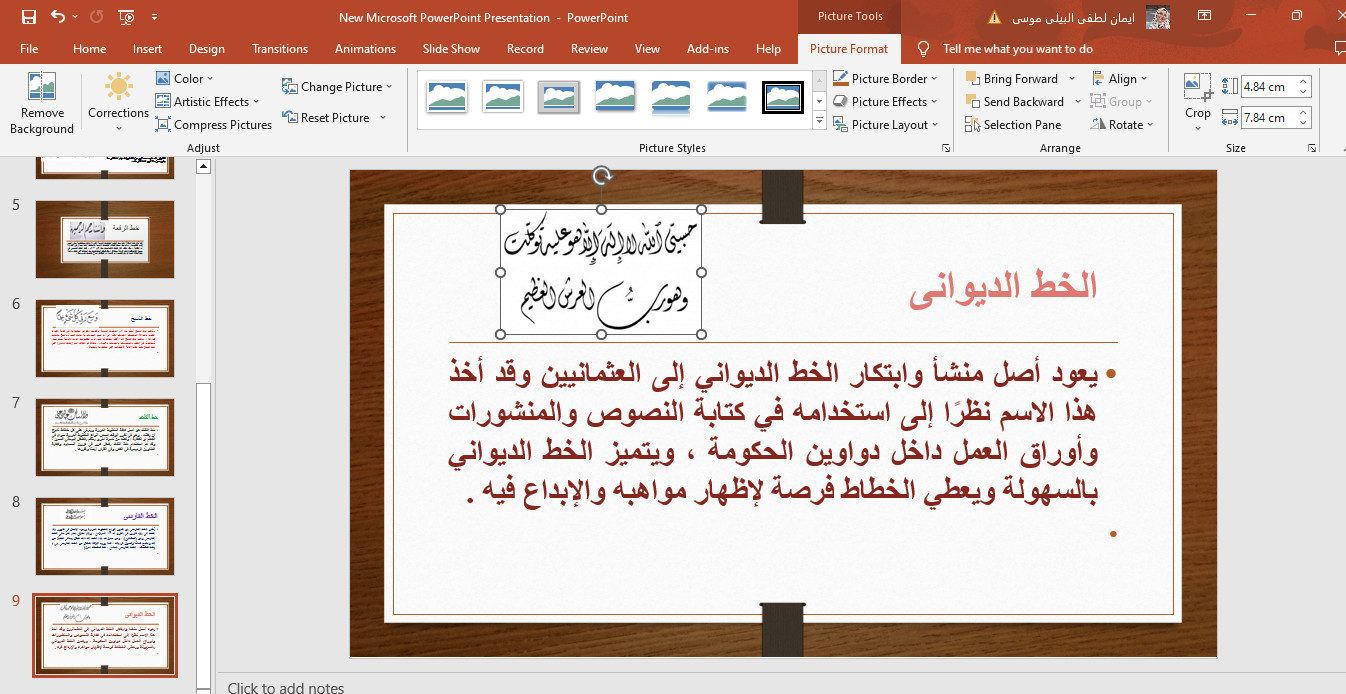
Task: Select slide 6 thumbnail
Action: (x=105, y=338)
